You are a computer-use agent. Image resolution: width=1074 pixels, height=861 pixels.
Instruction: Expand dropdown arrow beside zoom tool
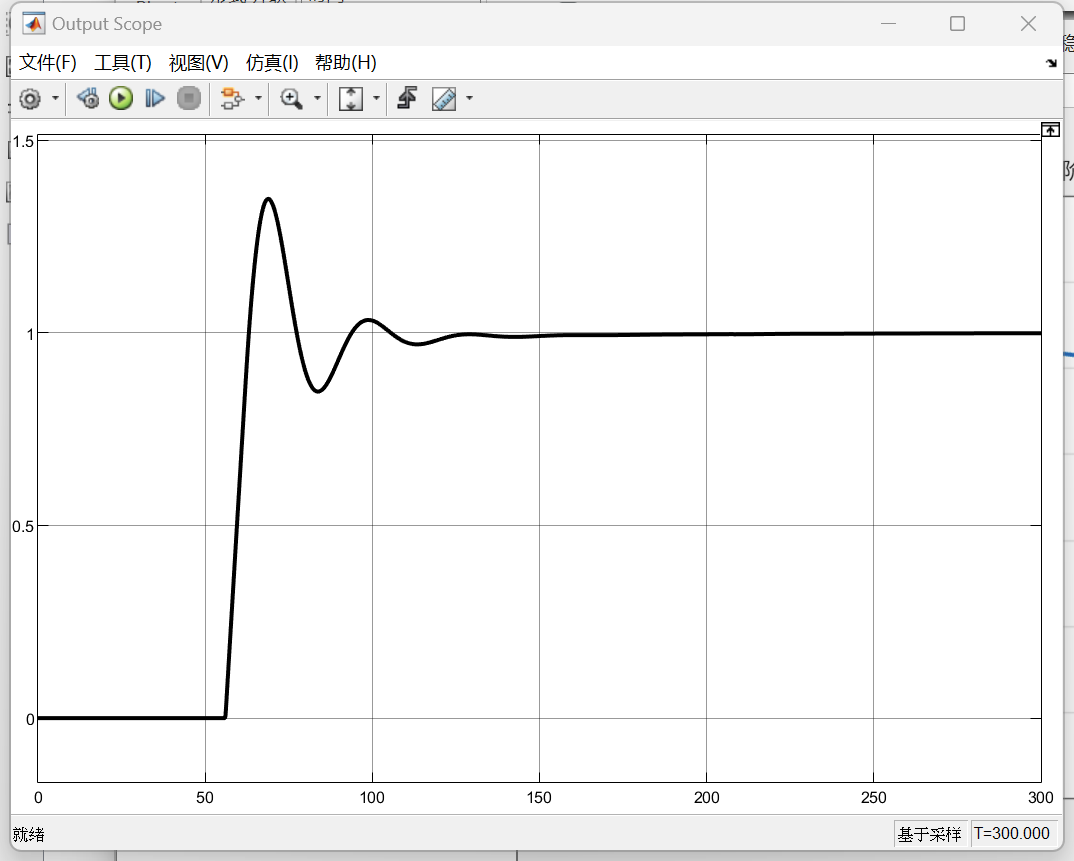(318, 98)
